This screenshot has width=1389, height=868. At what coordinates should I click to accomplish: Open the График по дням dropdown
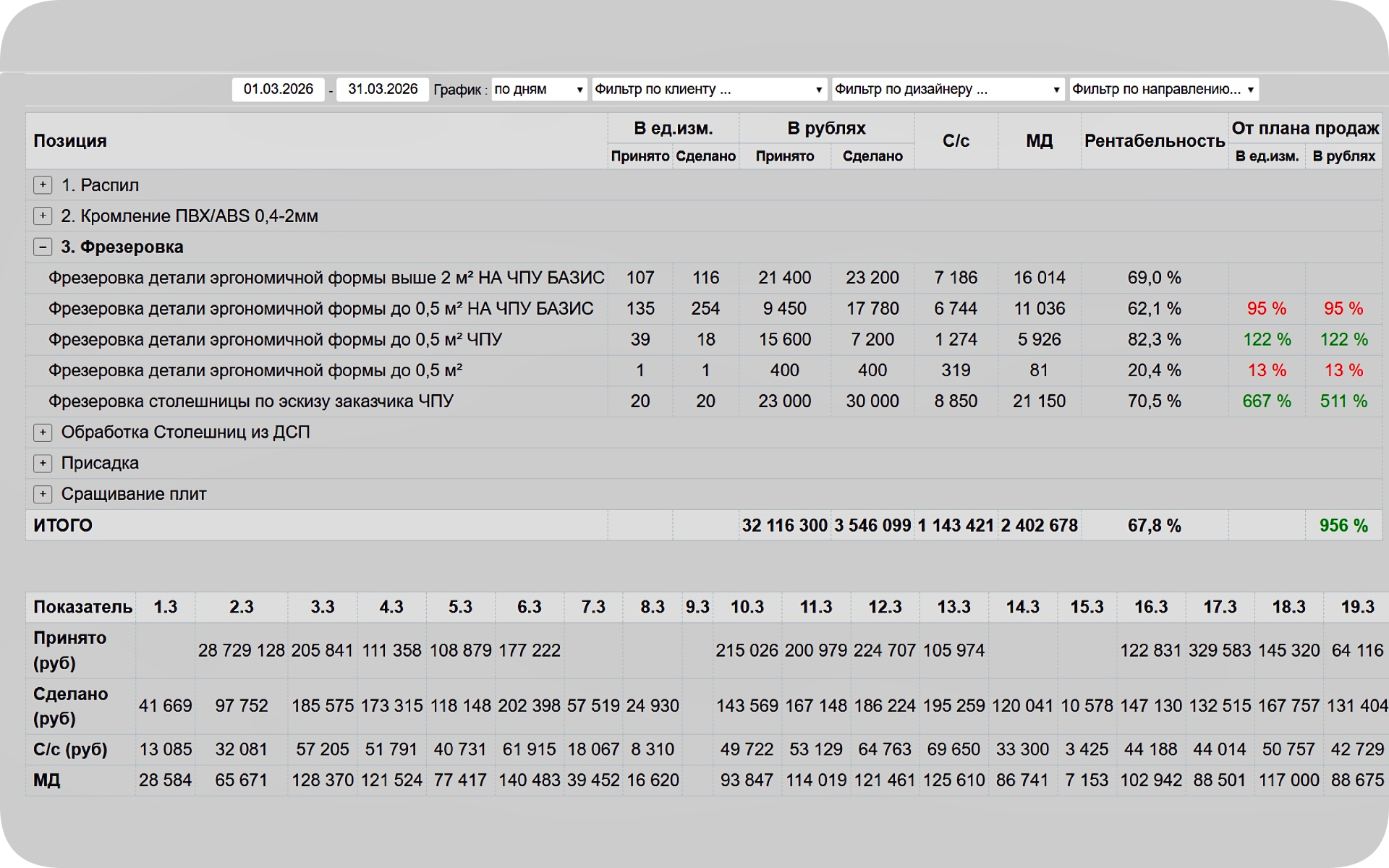click(x=539, y=90)
